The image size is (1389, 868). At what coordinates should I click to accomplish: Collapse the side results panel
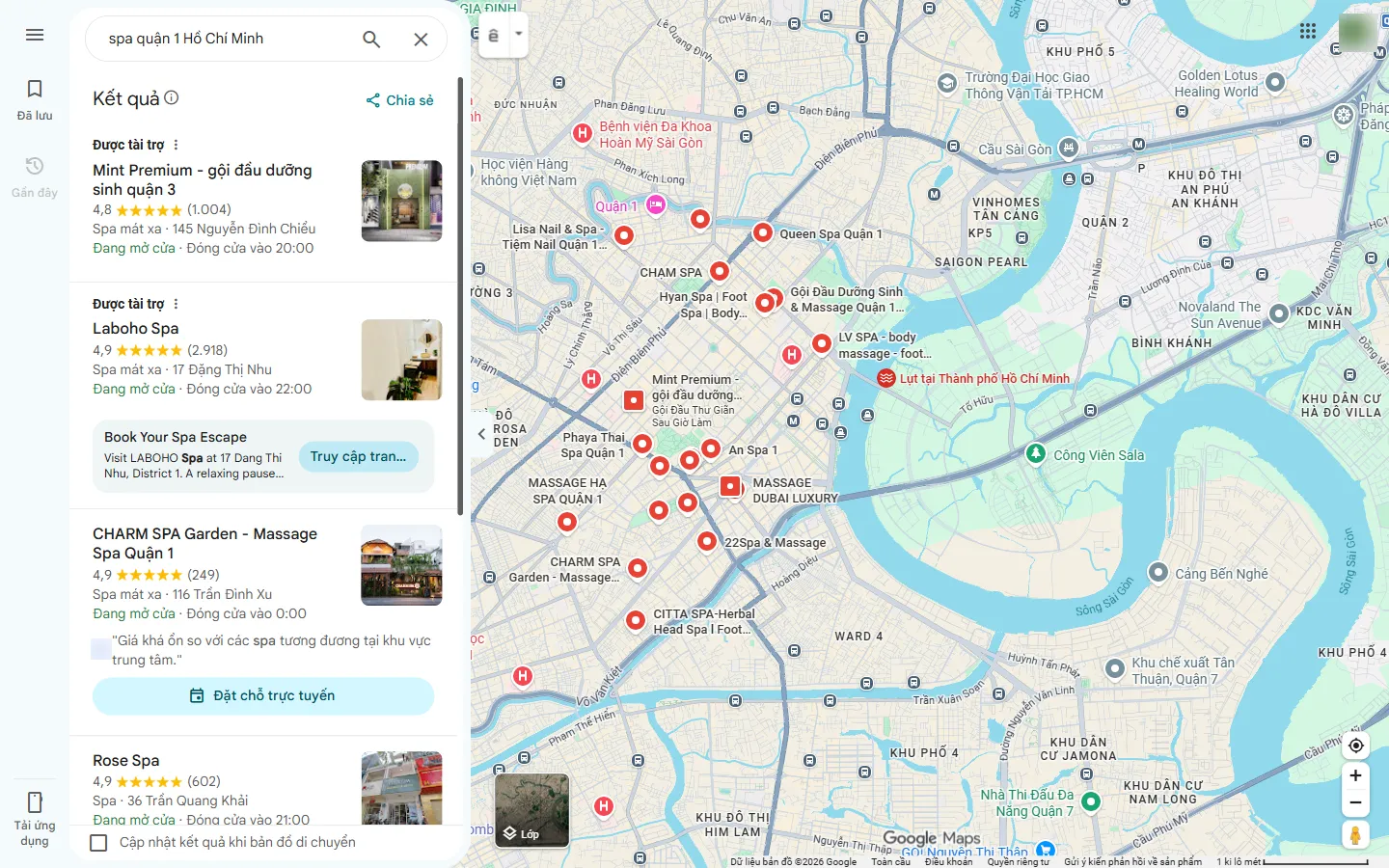[481, 434]
